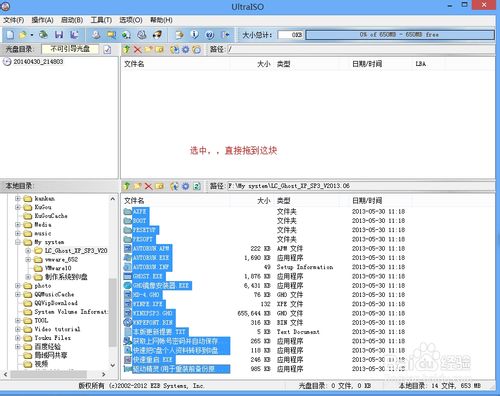Click the Mount to virtual drive icon
Viewport: 500px width, 396px height.
click(x=142, y=35)
